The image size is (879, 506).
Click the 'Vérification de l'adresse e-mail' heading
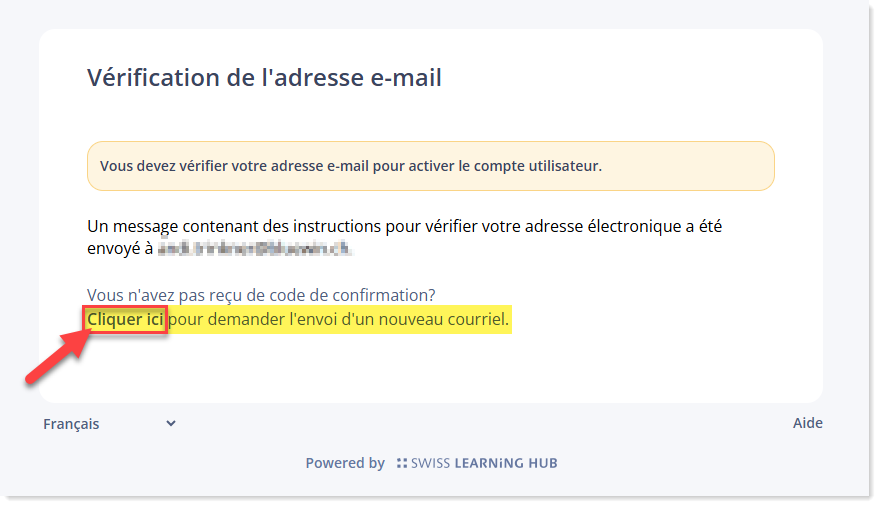[x=264, y=77]
